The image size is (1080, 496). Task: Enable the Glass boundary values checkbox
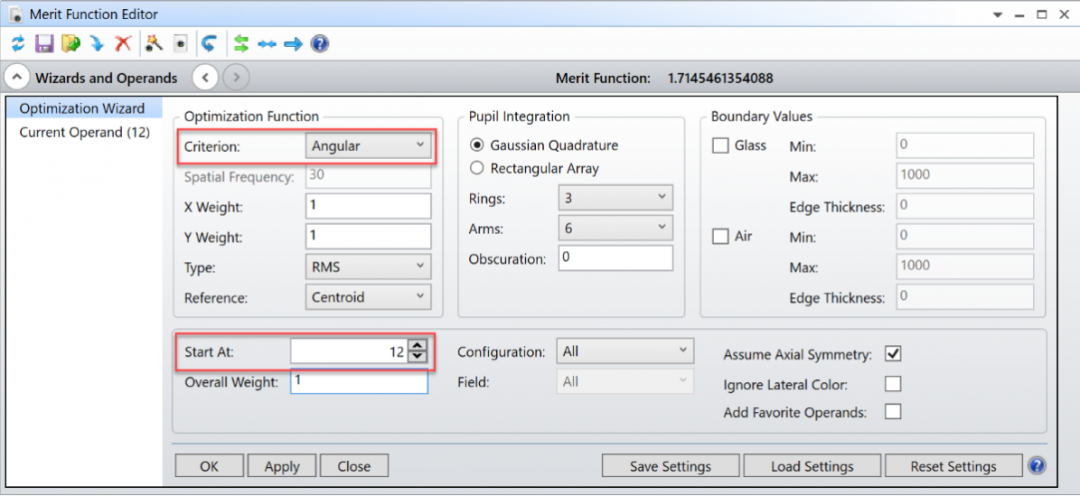coord(720,146)
